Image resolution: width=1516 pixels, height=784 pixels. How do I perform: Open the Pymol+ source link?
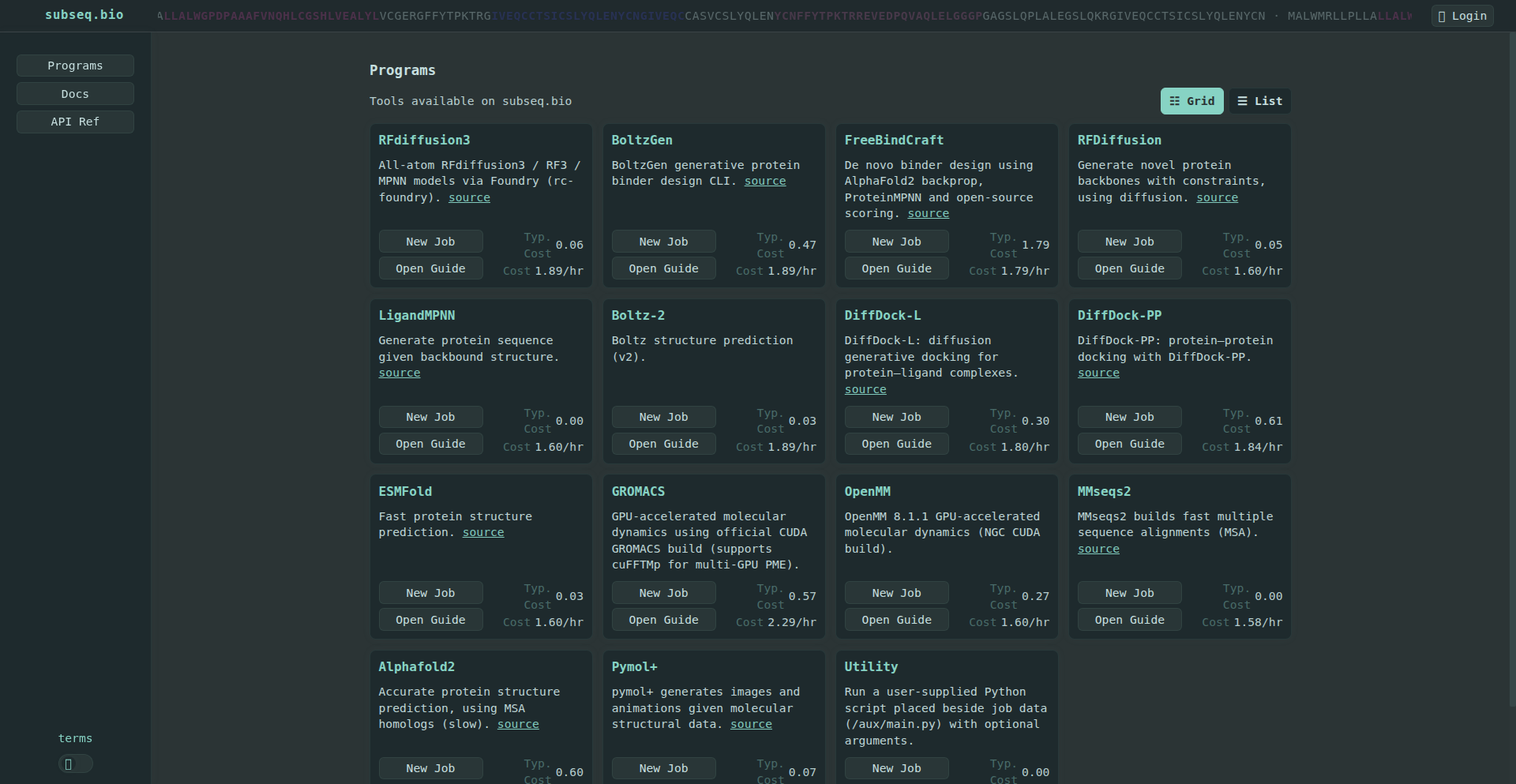click(x=750, y=723)
